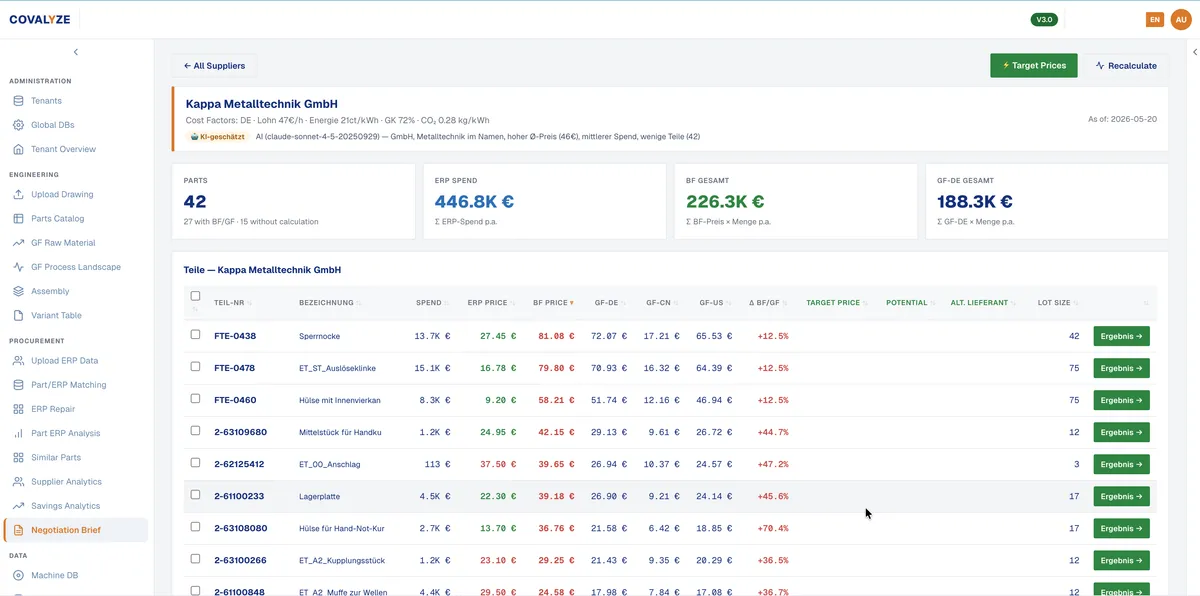Click the Upload ERP Data icon

pyautogui.click(x=18, y=360)
